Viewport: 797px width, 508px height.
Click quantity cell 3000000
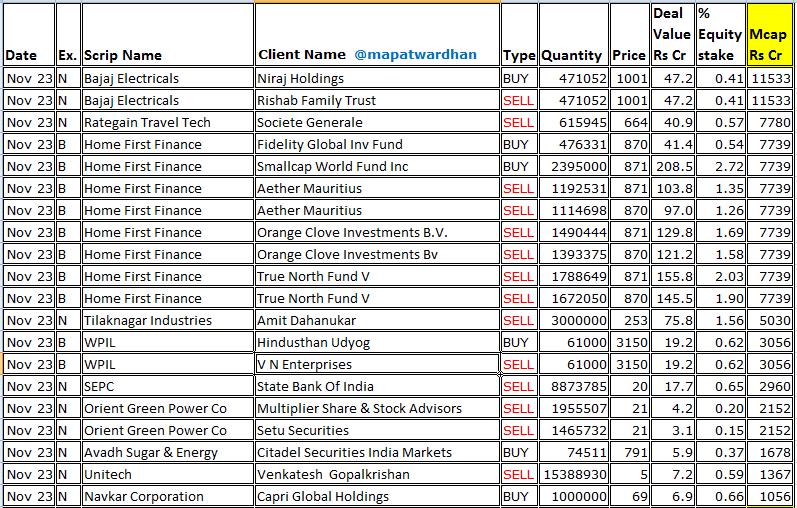click(x=574, y=320)
